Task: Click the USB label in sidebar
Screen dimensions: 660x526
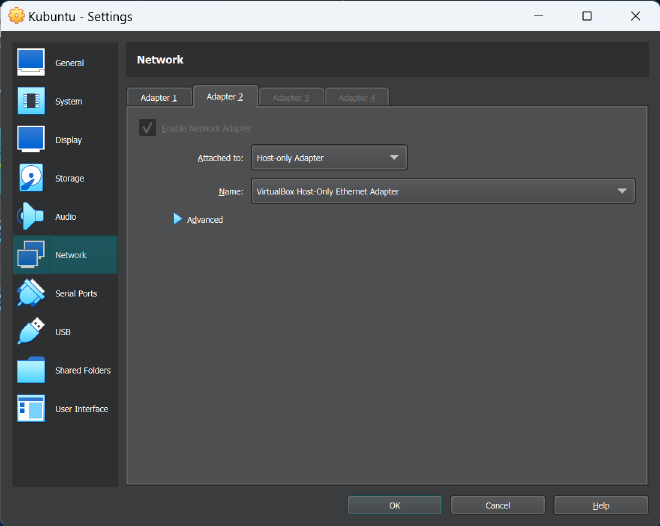Action: point(63,332)
